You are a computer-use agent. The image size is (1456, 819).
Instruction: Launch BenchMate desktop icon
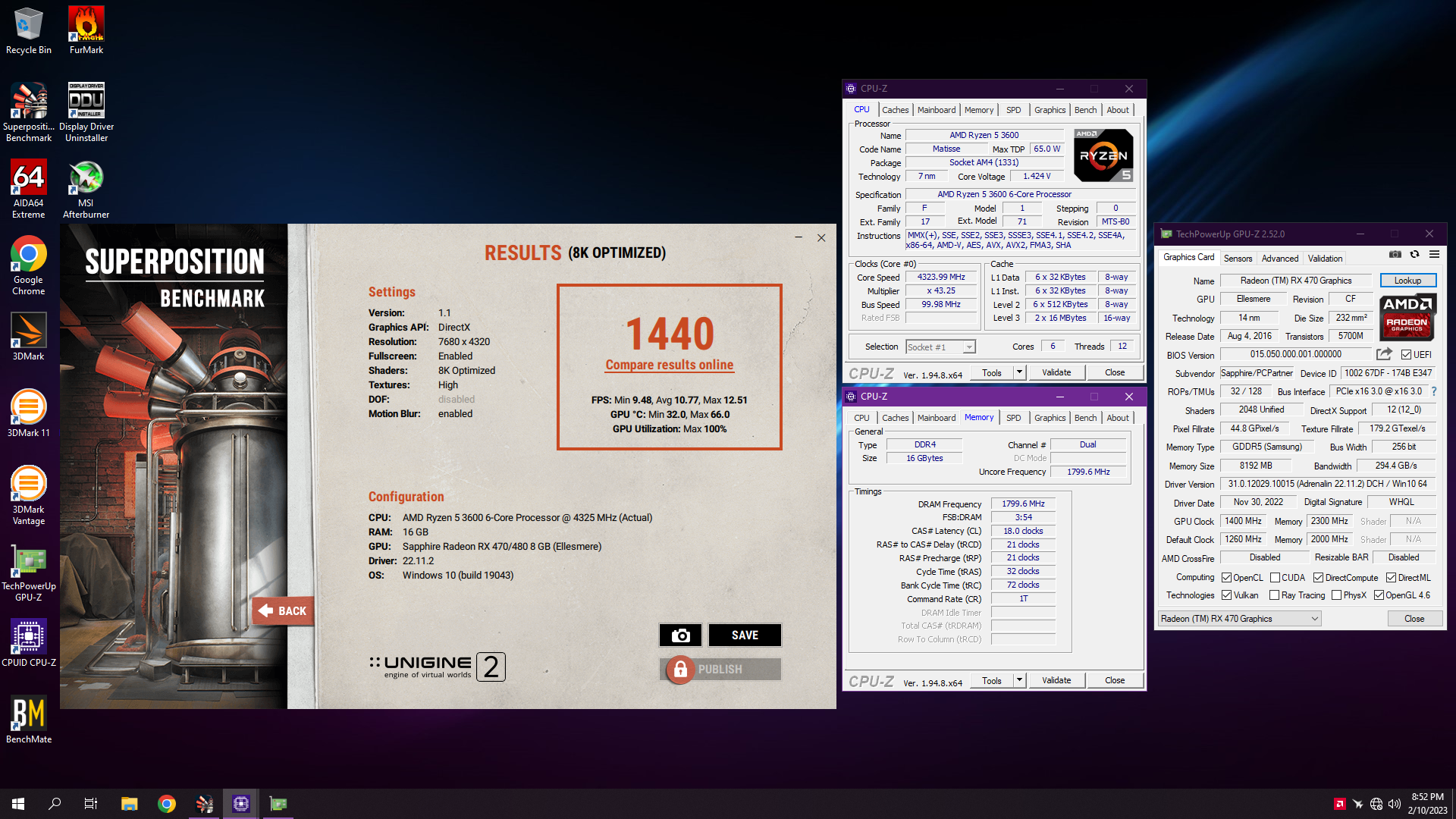(x=29, y=720)
